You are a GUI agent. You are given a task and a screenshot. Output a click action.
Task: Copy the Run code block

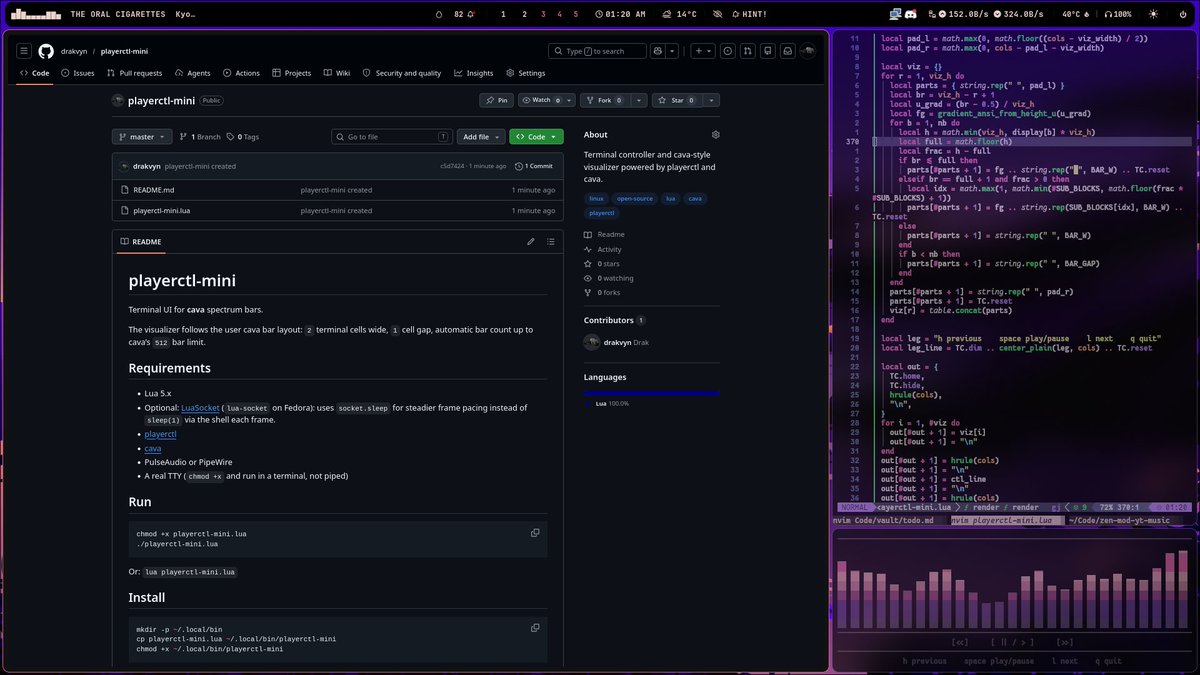(x=535, y=533)
